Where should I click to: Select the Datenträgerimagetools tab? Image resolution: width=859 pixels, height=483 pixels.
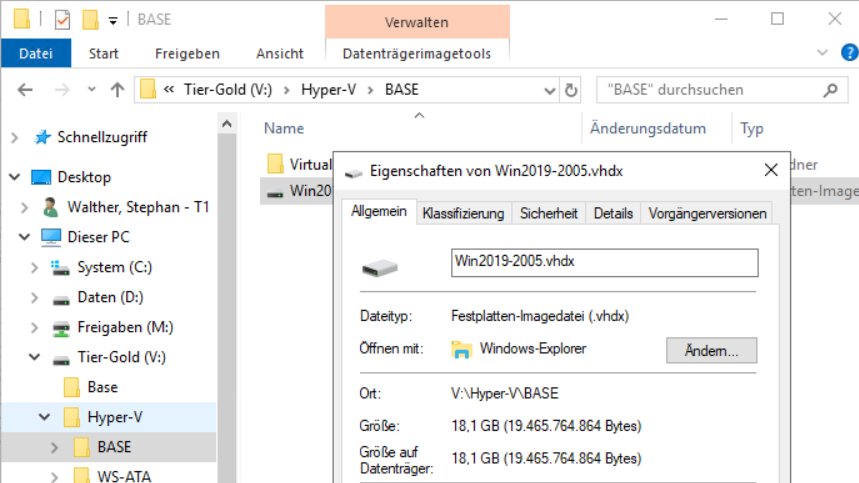[x=417, y=53]
